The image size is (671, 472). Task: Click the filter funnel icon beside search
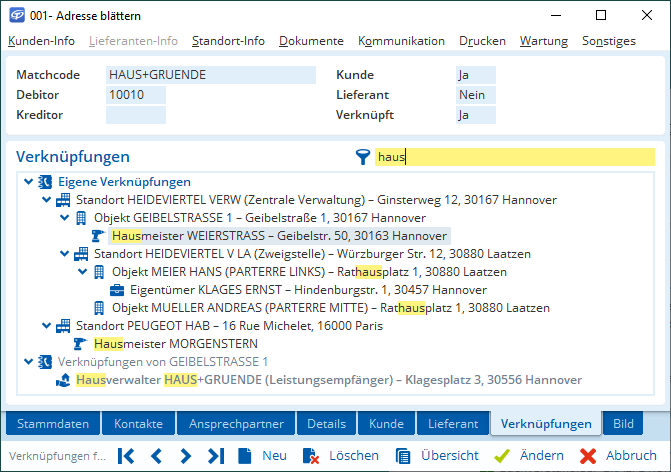click(362, 157)
